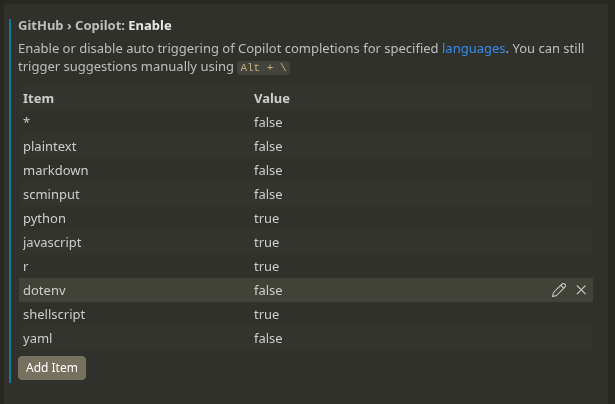Image resolution: width=615 pixels, height=404 pixels.
Task: Click the Value column header
Action: [271, 98]
